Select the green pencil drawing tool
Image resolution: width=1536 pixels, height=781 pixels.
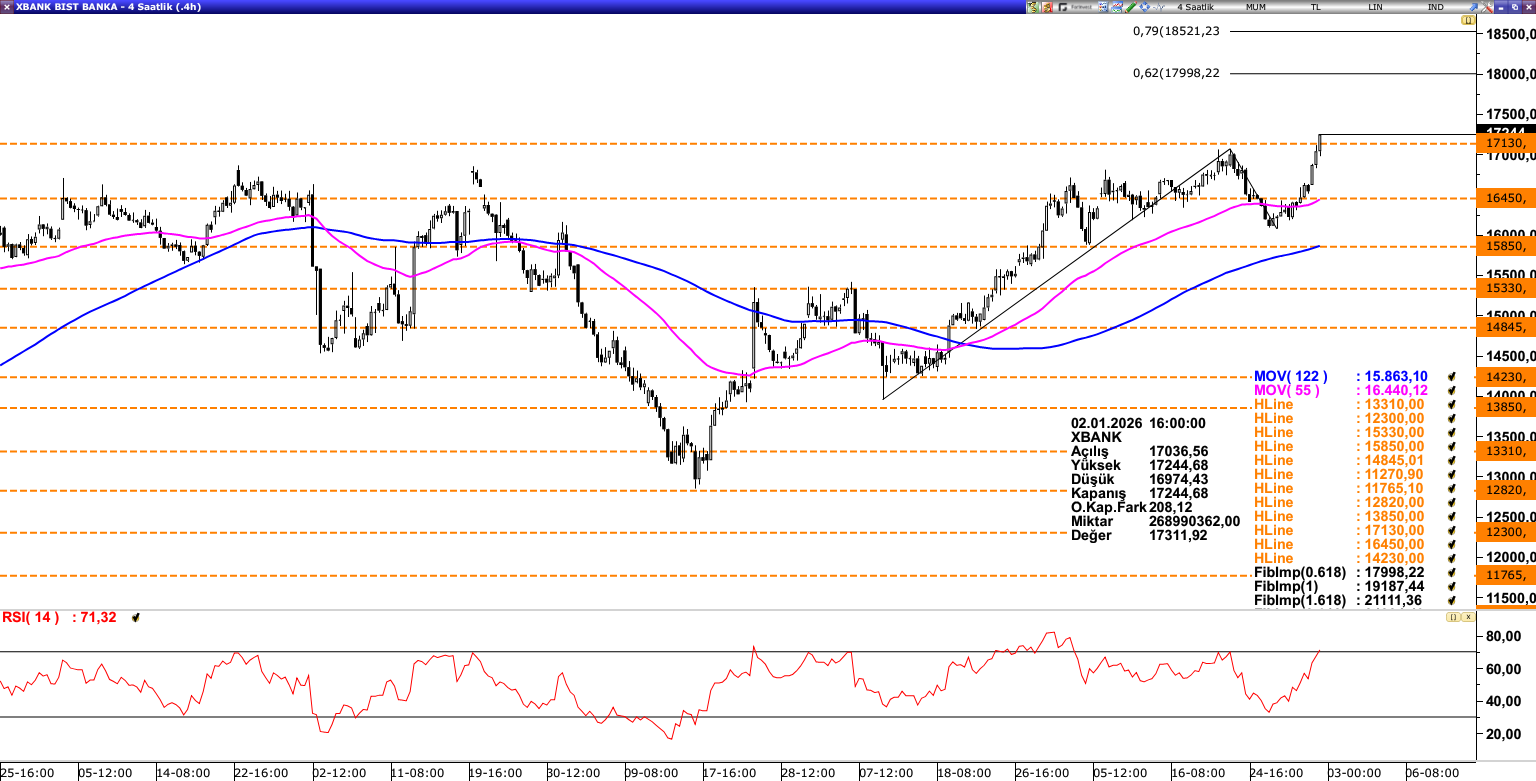pyautogui.click(x=1131, y=7)
